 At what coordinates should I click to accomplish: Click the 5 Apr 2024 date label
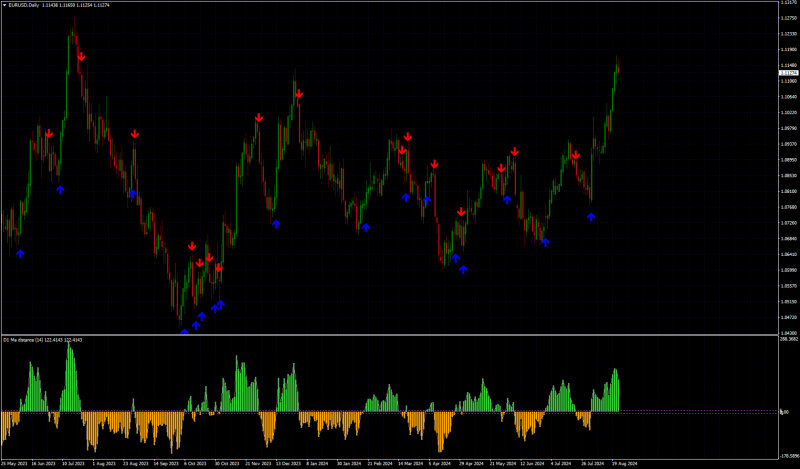440,464
